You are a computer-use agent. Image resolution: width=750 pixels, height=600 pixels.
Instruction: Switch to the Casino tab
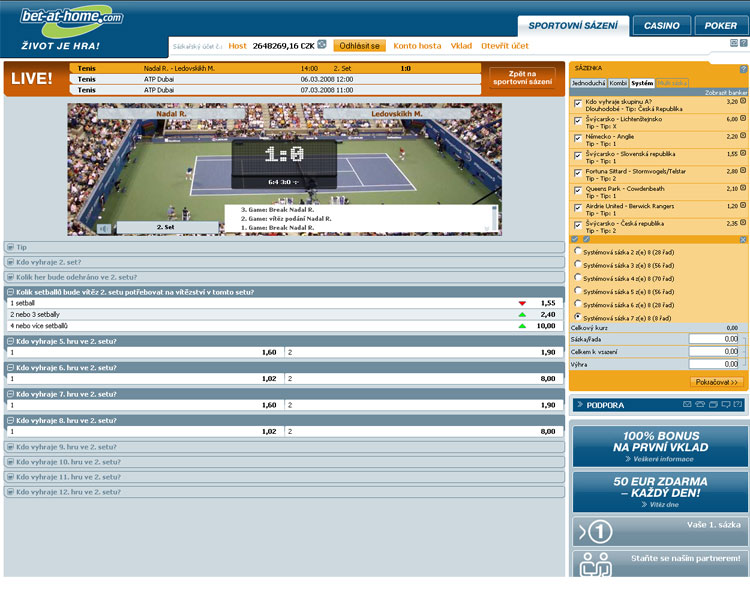coord(661,26)
